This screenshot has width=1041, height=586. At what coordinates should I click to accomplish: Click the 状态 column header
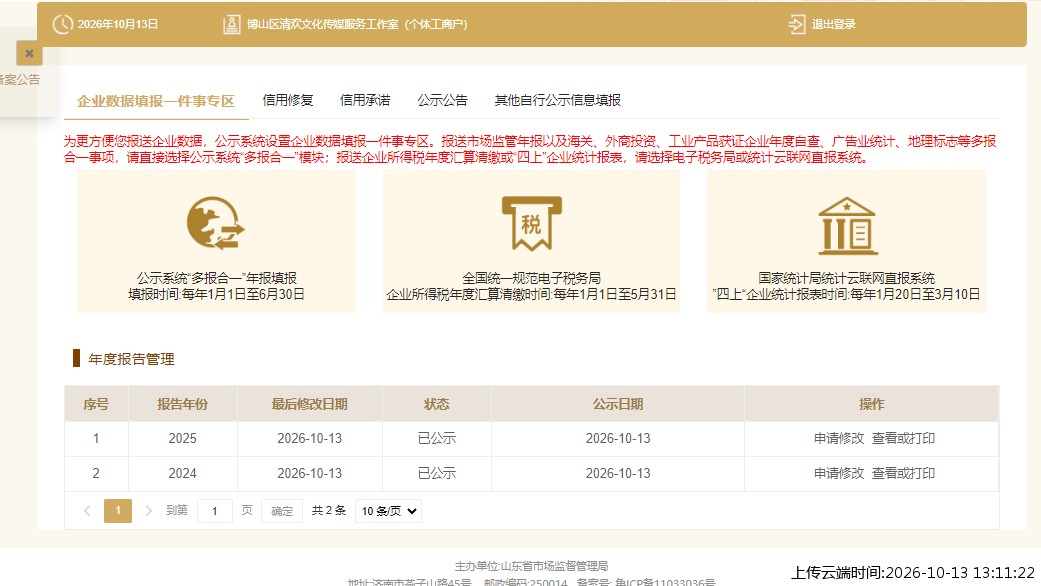(437, 404)
